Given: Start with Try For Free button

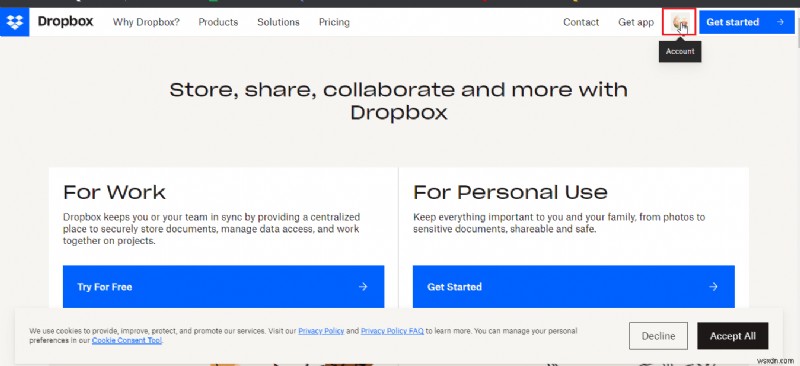Looking at the screenshot, I should click(x=223, y=286).
